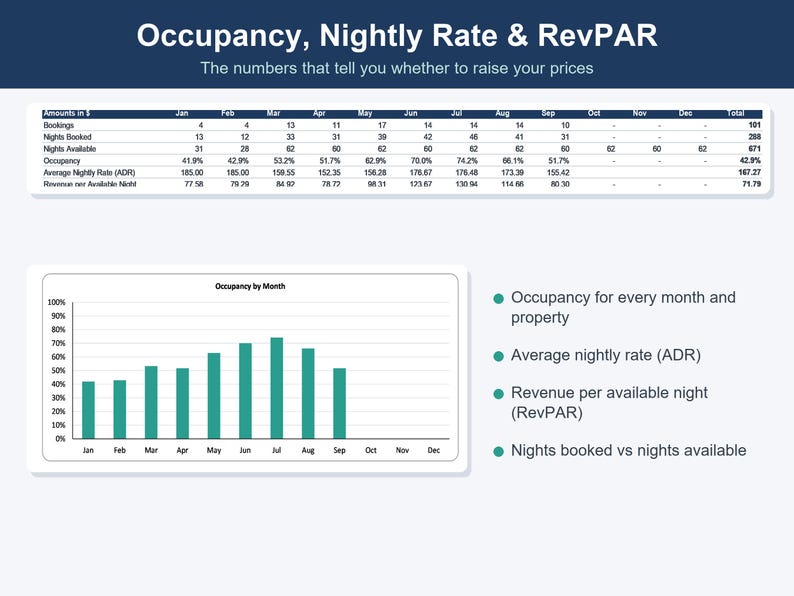Click the 'May' column header in table
This screenshot has height=596, width=794.
365,113
